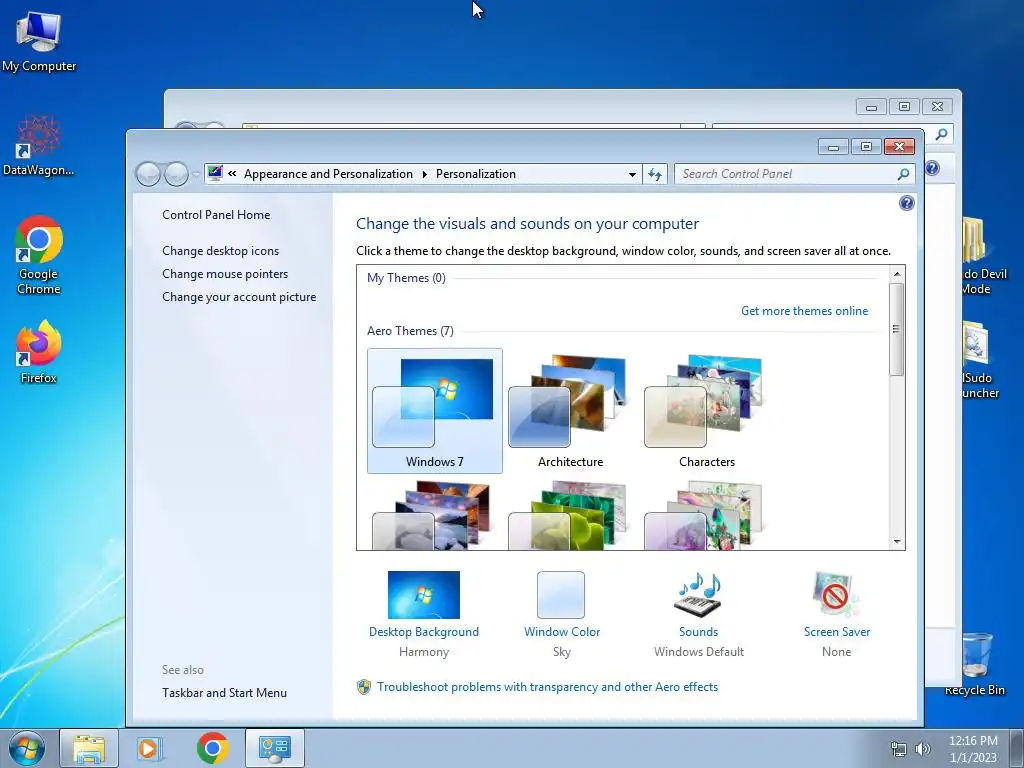Open Control Panel Home
Viewport: 1024px width, 768px height.
click(x=216, y=215)
